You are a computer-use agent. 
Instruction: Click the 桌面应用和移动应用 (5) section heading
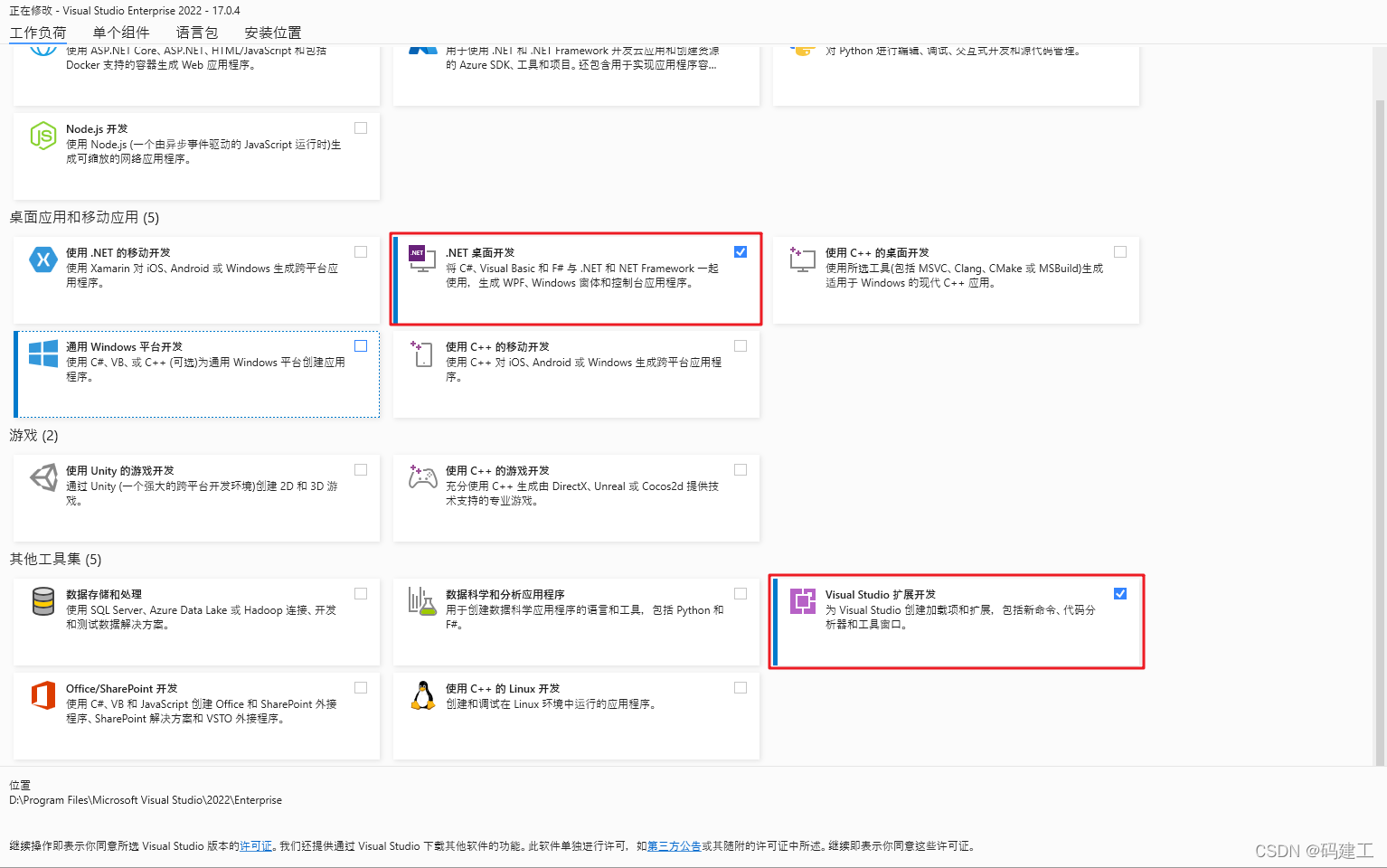[x=84, y=218]
